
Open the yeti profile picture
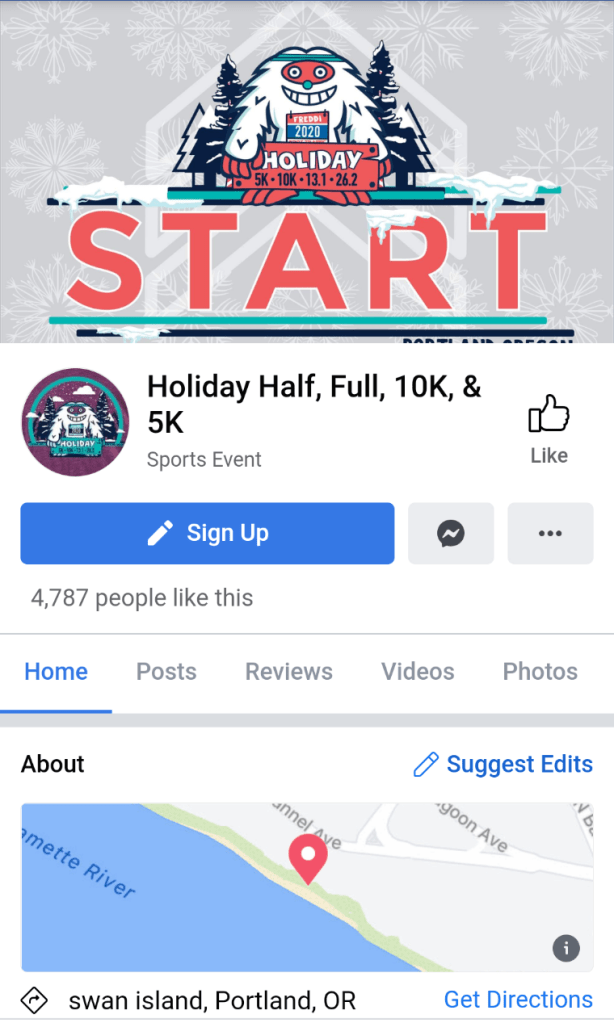pyautogui.click(x=76, y=422)
